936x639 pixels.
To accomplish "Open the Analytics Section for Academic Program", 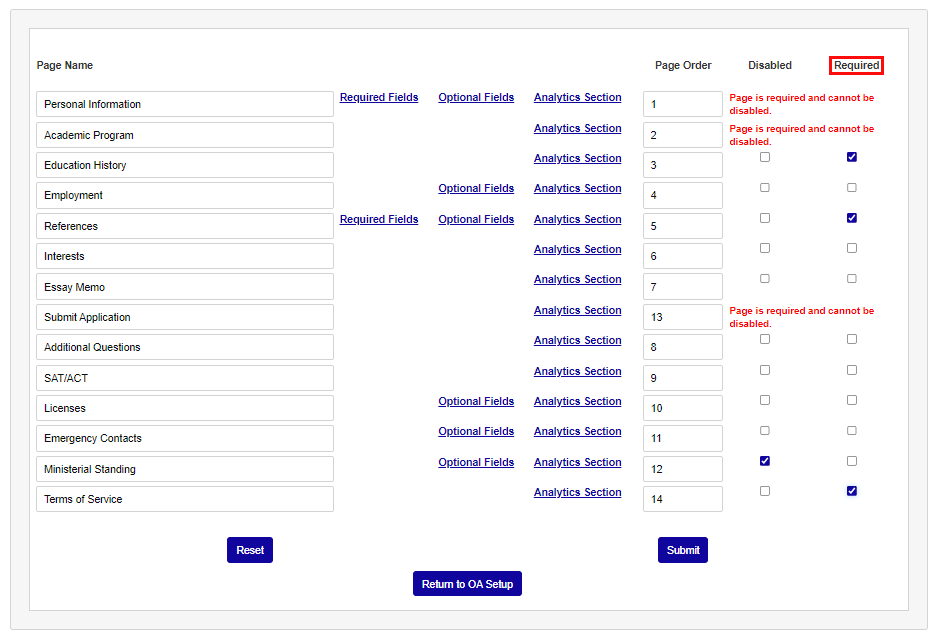I will pyautogui.click(x=577, y=128).
